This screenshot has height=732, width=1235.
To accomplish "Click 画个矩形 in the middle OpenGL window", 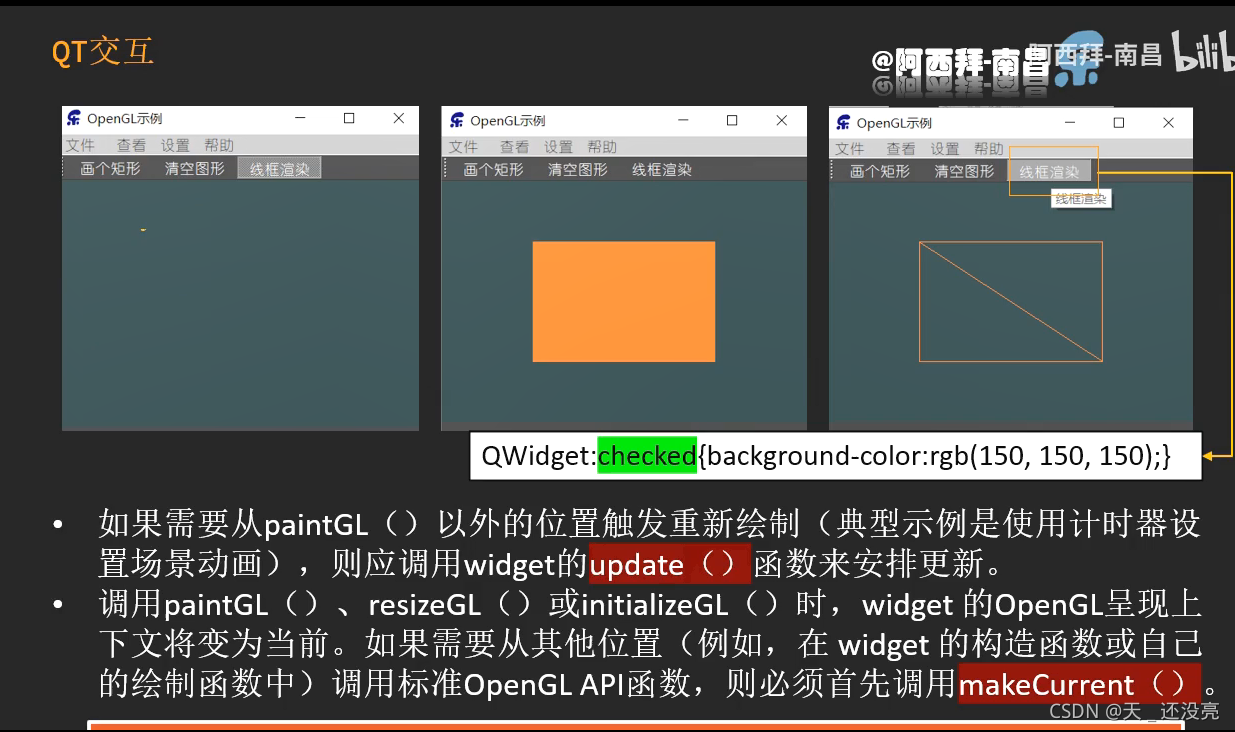I will point(493,170).
